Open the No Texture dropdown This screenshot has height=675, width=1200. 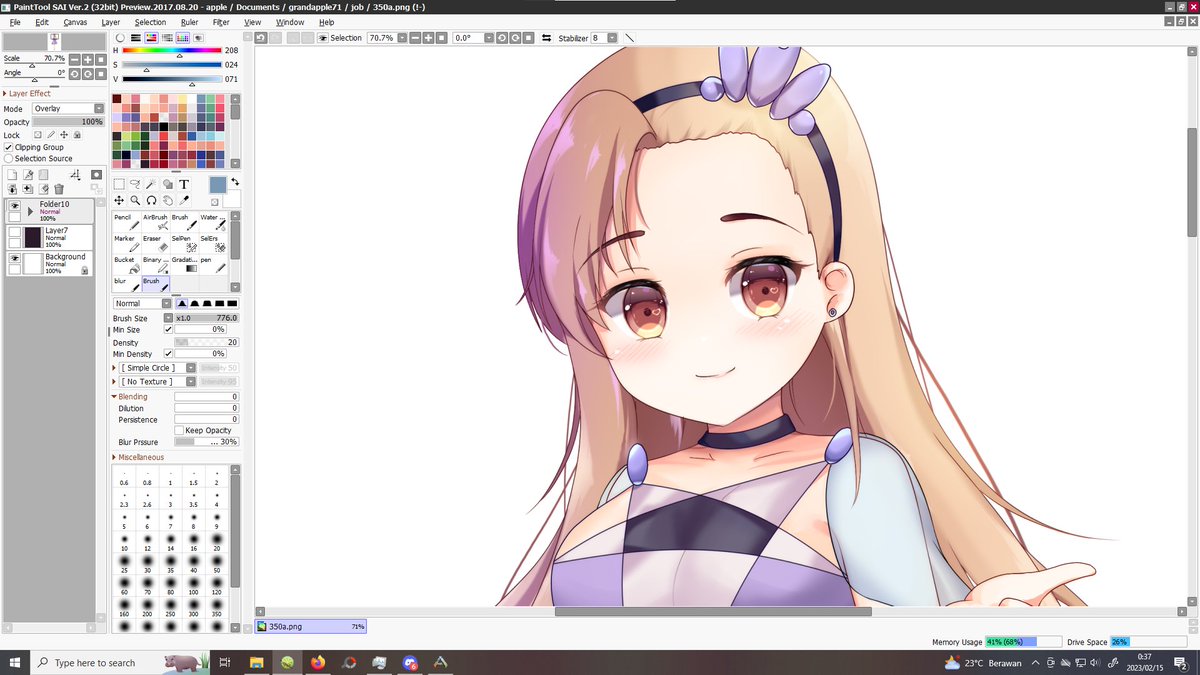(158, 381)
